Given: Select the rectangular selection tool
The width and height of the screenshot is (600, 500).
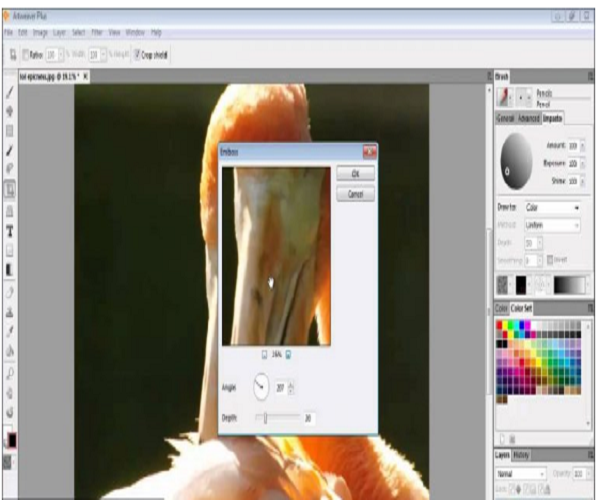Looking at the screenshot, I should pyautogui.click(x=10, y=131).
